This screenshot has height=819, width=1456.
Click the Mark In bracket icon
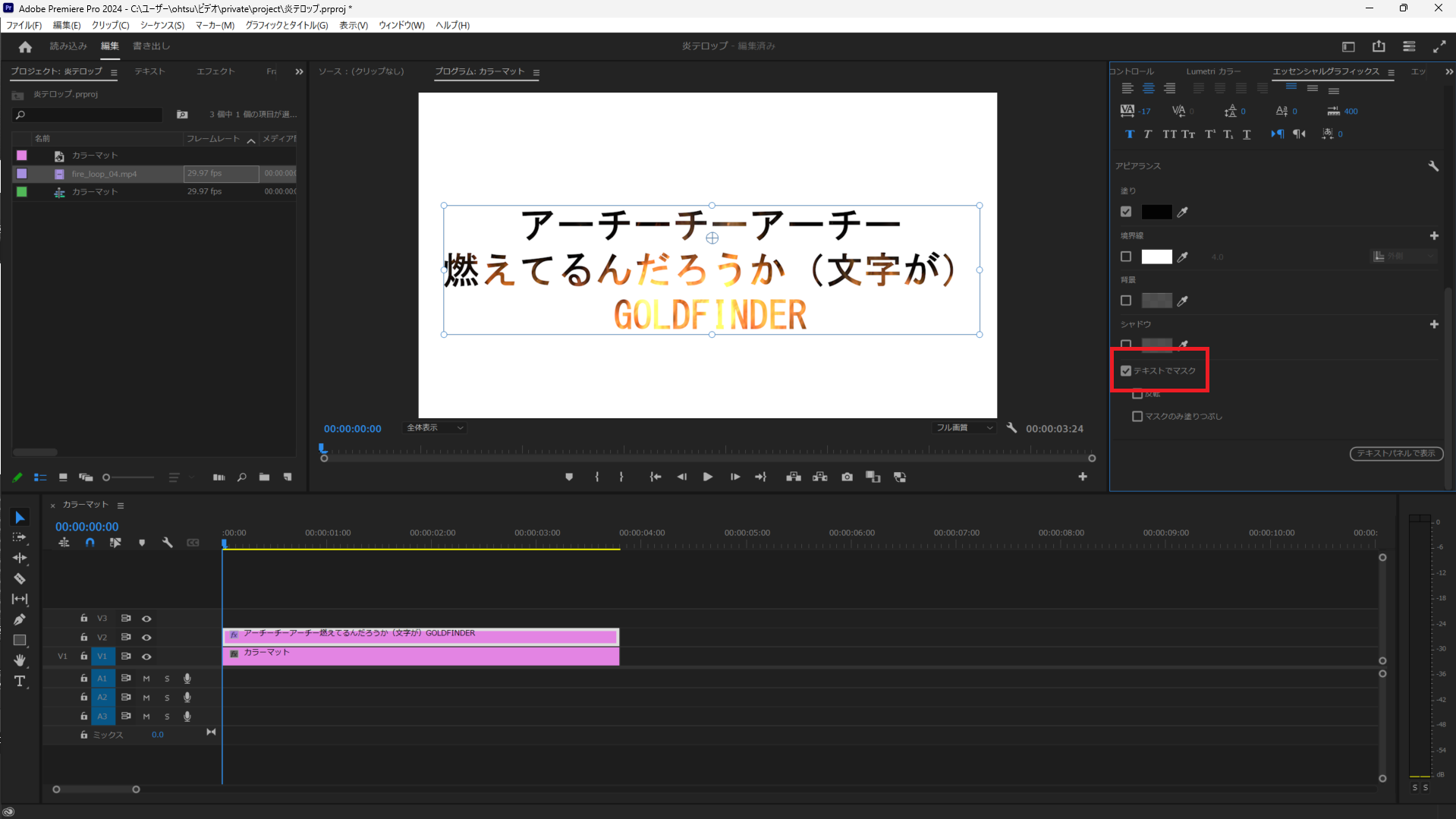coord(597,477)
